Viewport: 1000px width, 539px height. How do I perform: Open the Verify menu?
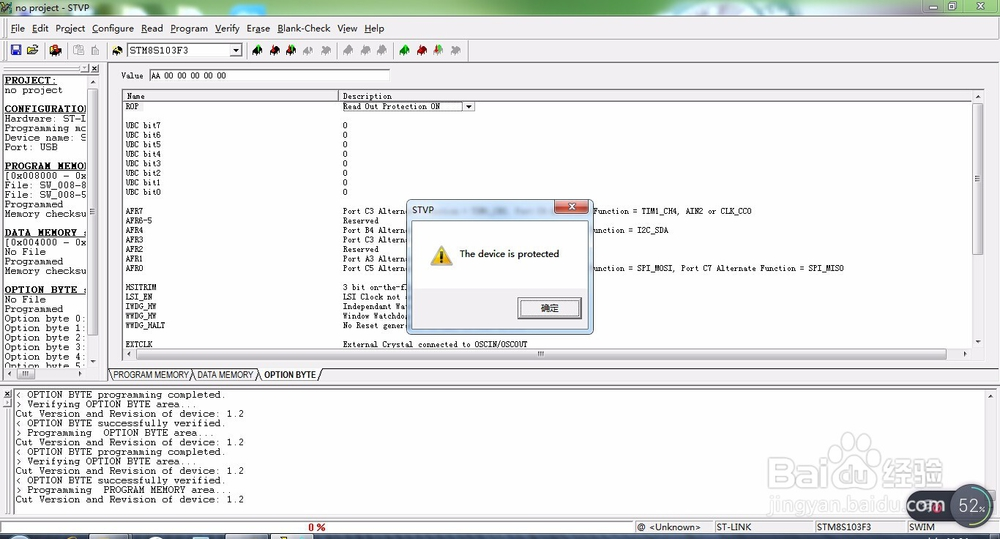227,28
